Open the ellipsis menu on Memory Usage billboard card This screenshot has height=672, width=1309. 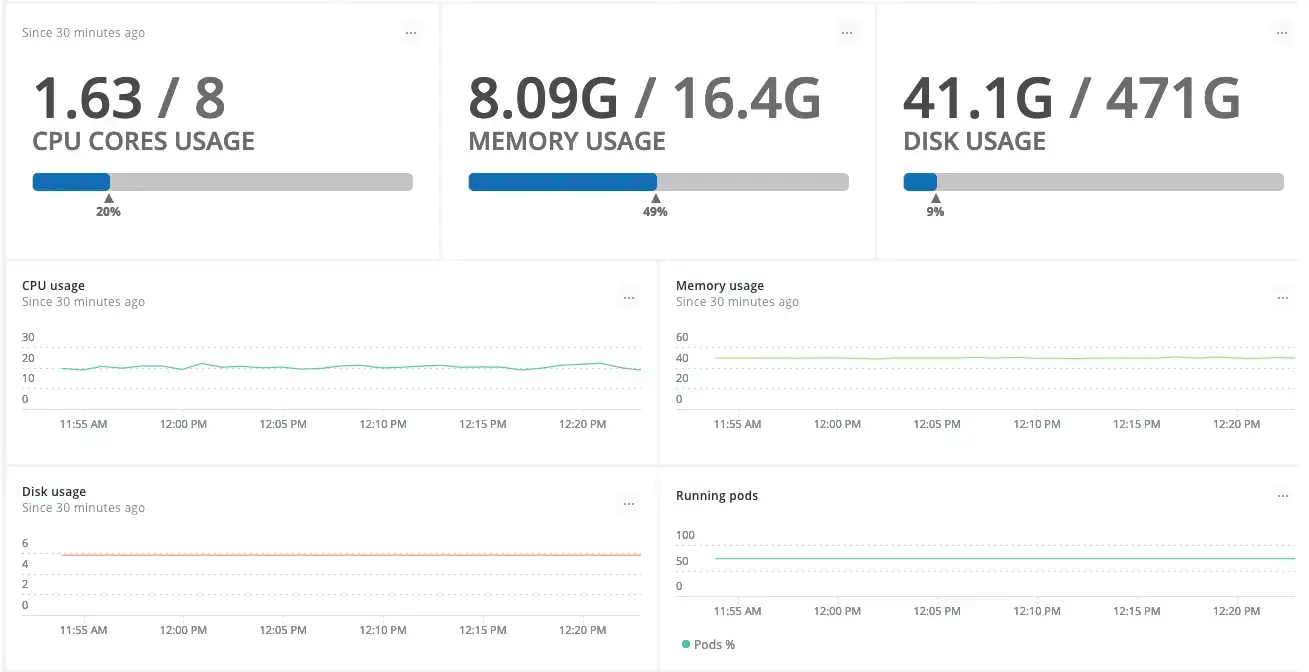[x=847, y=33]
